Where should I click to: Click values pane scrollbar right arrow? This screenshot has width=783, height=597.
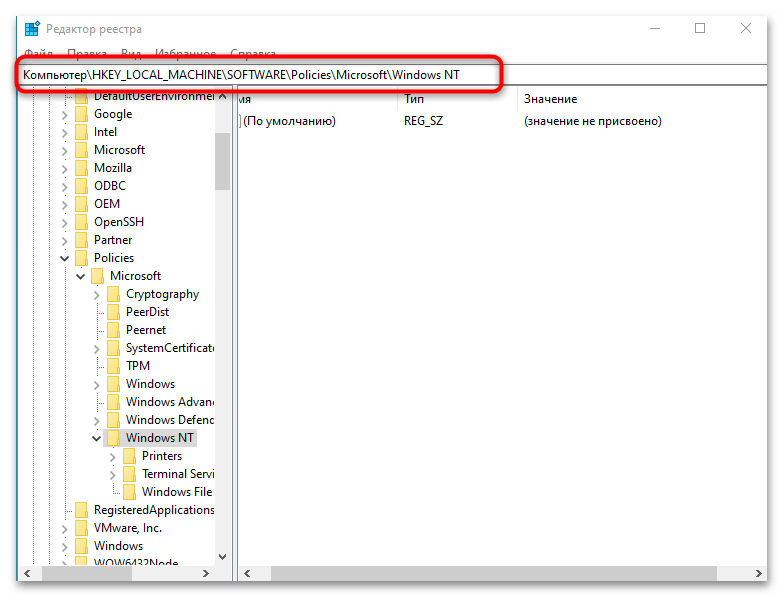(758, 574)
